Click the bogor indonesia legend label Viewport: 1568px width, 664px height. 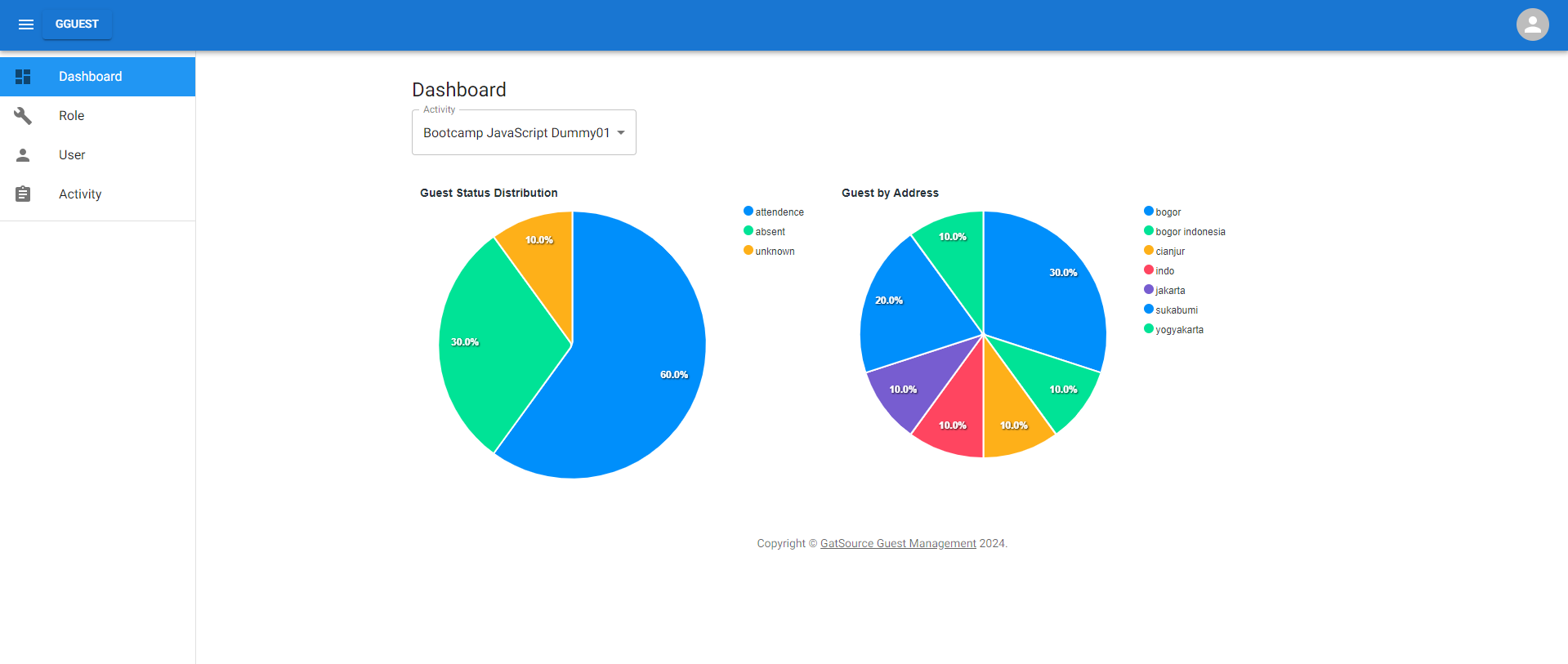point(1191,232)
